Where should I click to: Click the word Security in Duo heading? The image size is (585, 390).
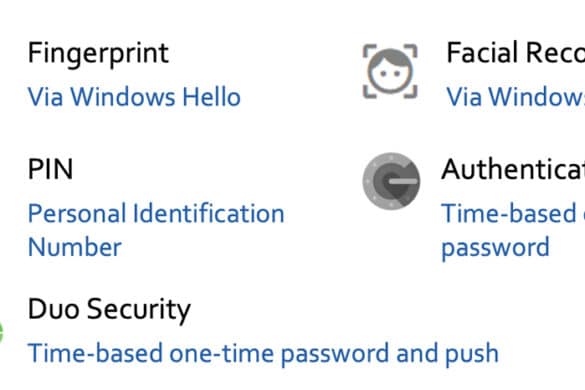coord(139,310)
